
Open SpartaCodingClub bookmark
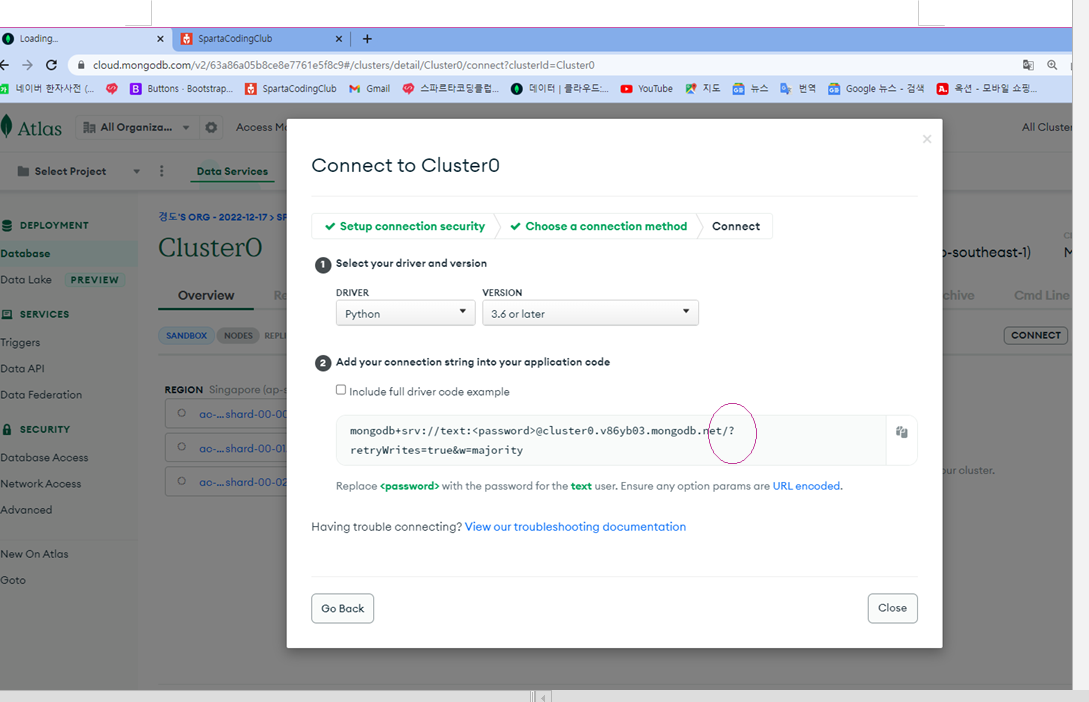coord(291,89)
